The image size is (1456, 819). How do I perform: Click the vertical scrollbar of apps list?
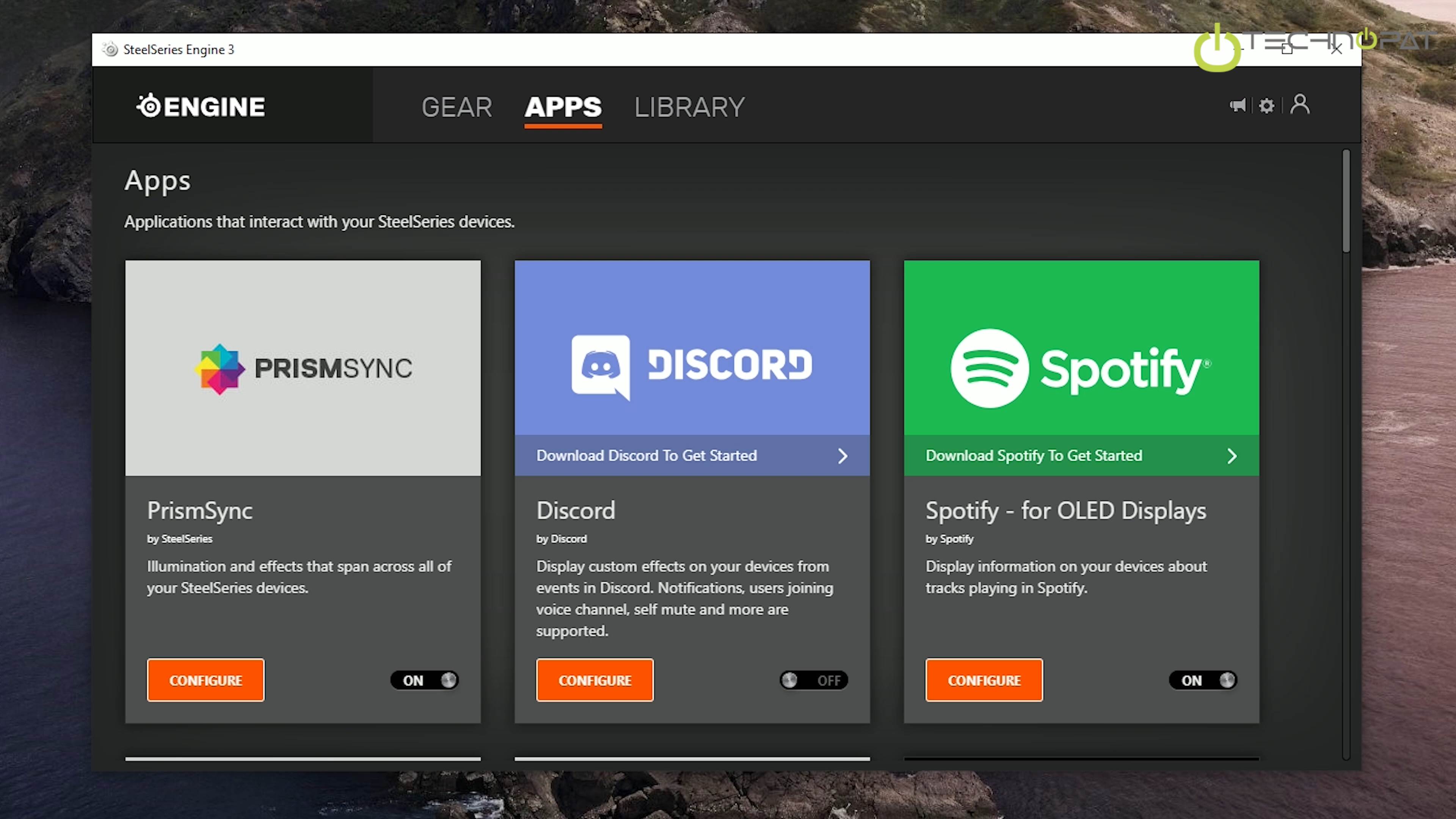[1346, 201]
